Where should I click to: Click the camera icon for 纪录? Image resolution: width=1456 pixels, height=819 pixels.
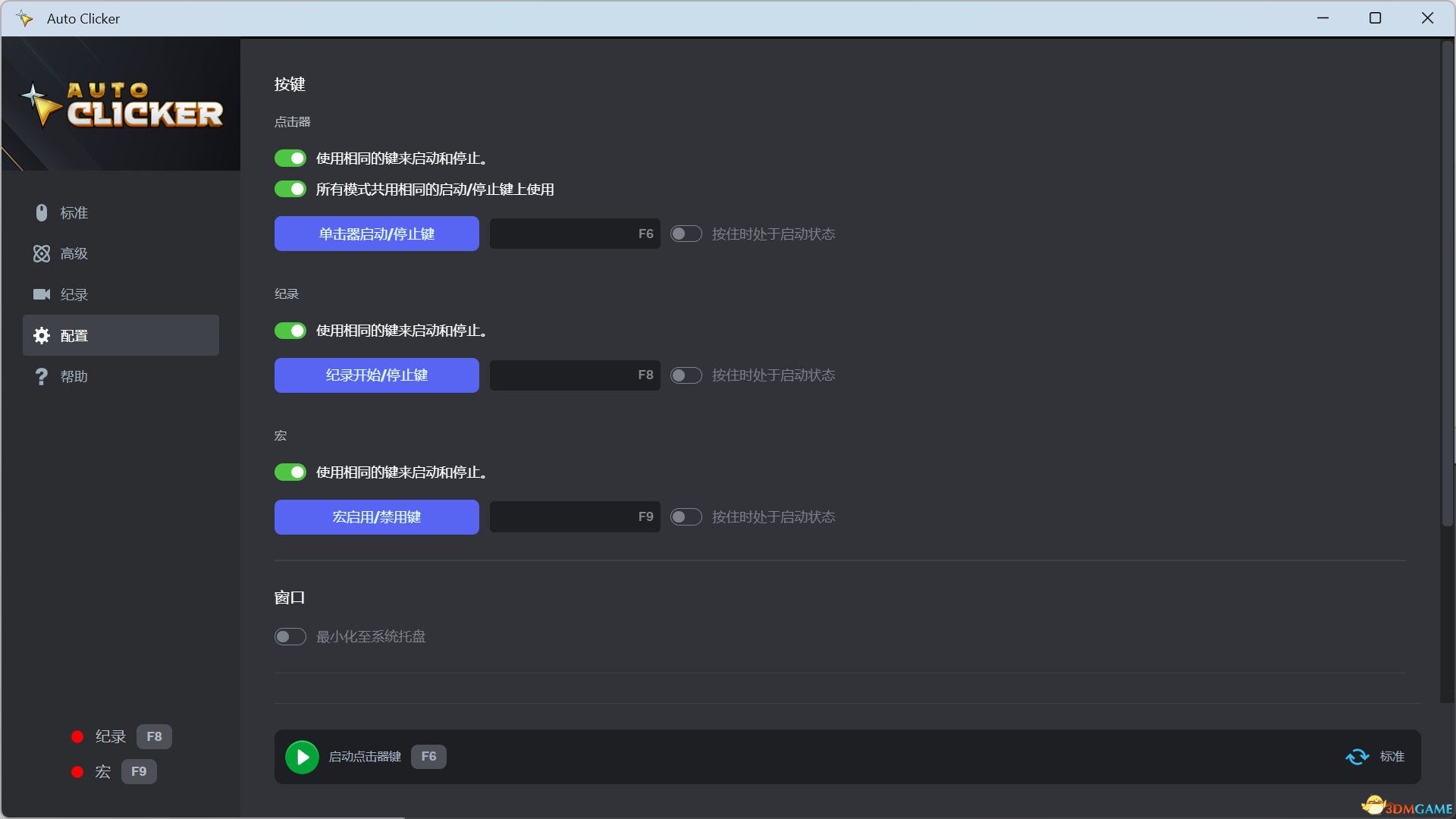tap(42, 294)
